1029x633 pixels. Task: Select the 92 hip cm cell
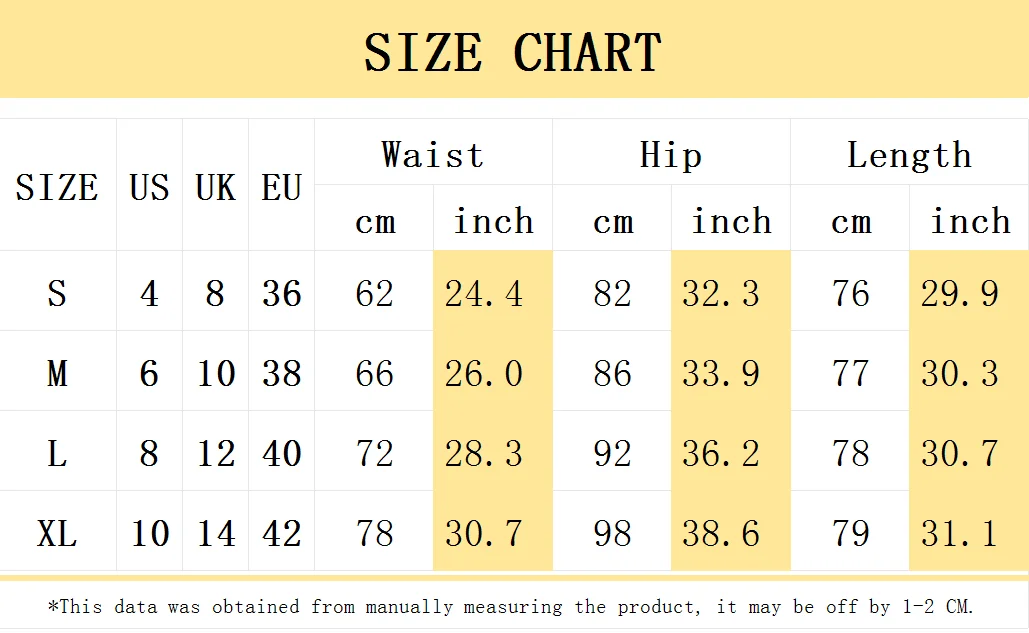612,453
